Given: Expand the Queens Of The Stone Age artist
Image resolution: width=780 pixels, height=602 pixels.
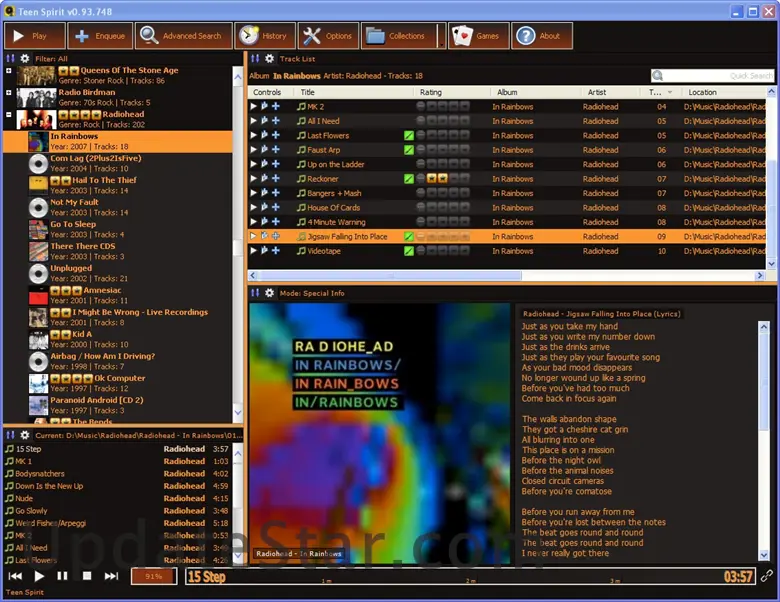Looking at the screenshot, I should pos(9,72).
